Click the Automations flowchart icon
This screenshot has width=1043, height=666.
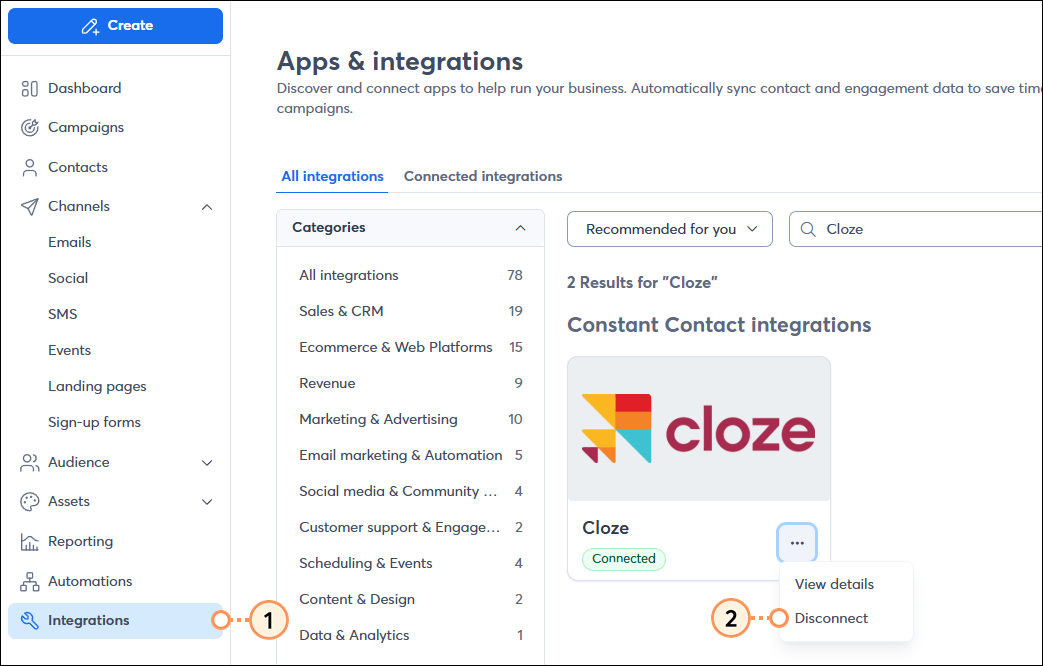[x=29, y=580]
